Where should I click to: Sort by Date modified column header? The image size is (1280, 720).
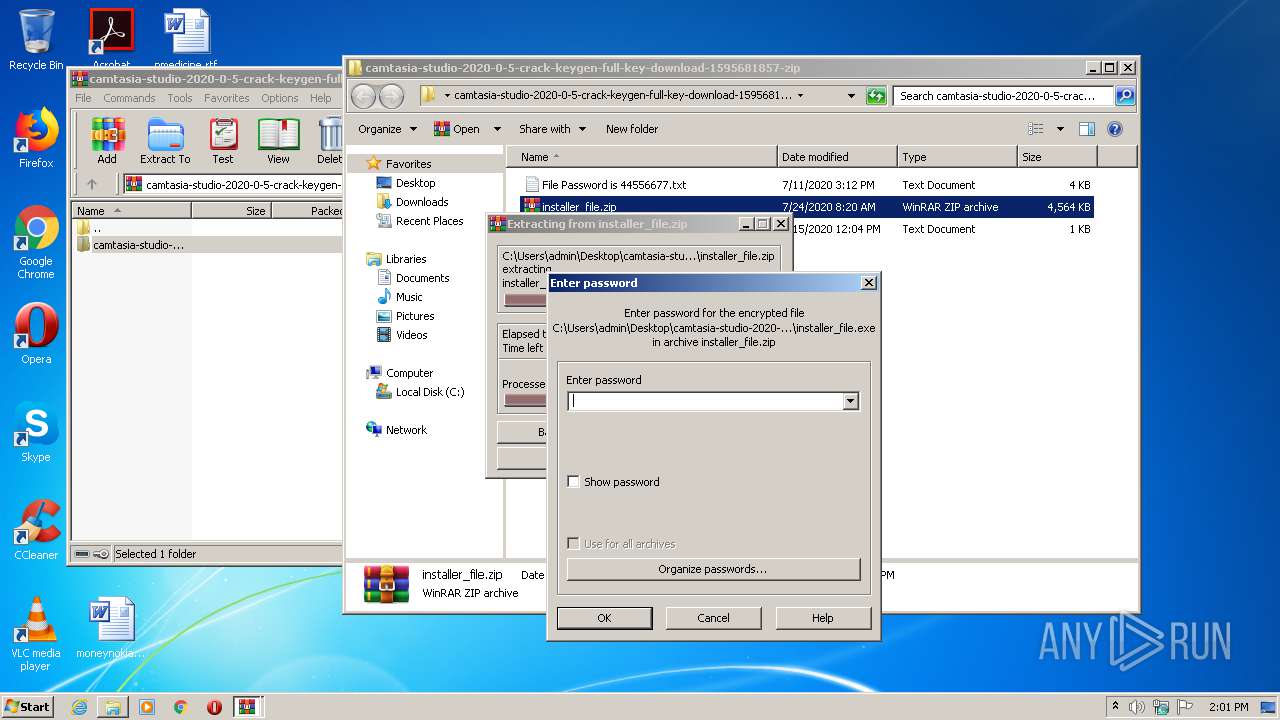[837, 157]
